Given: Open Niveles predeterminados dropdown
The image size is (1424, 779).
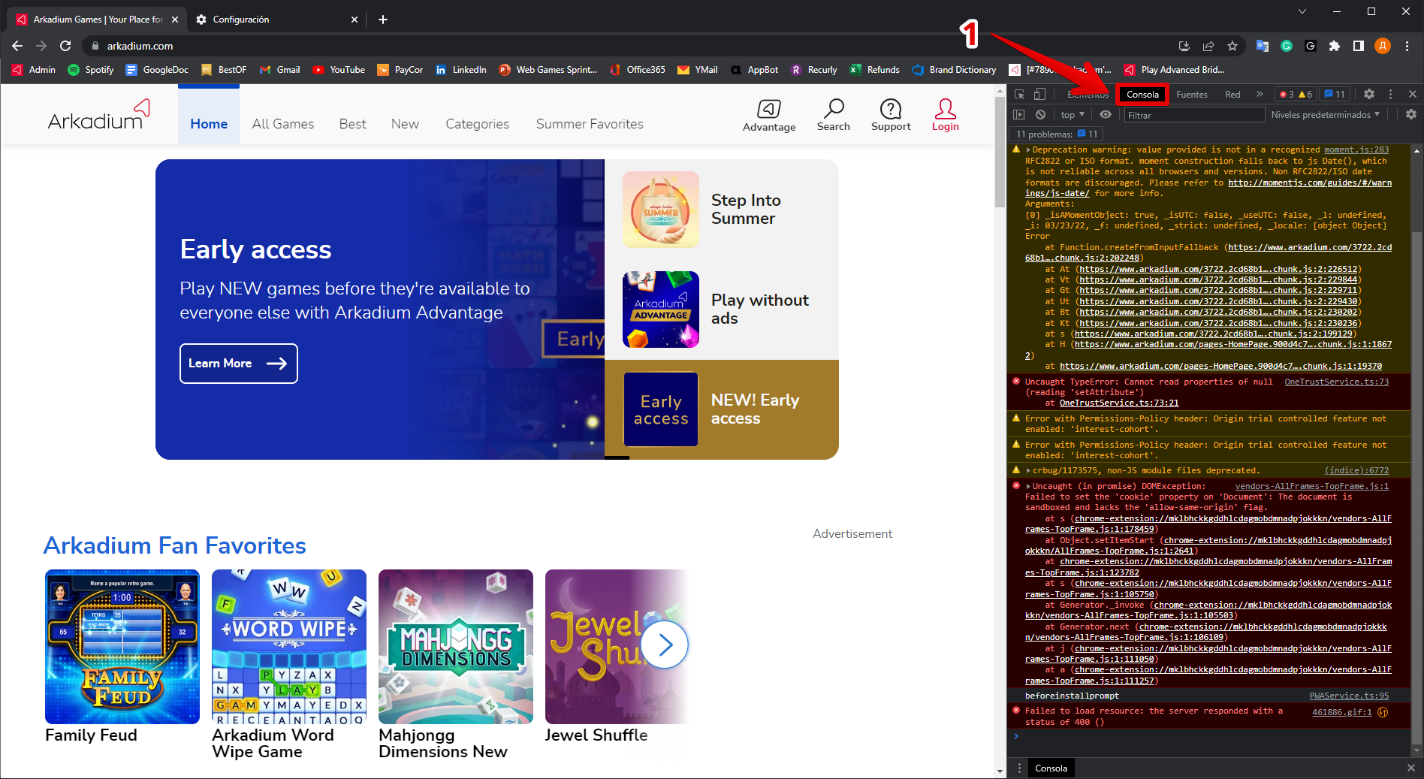Looking at the screenshot, I should click(x=1325, y=115).
